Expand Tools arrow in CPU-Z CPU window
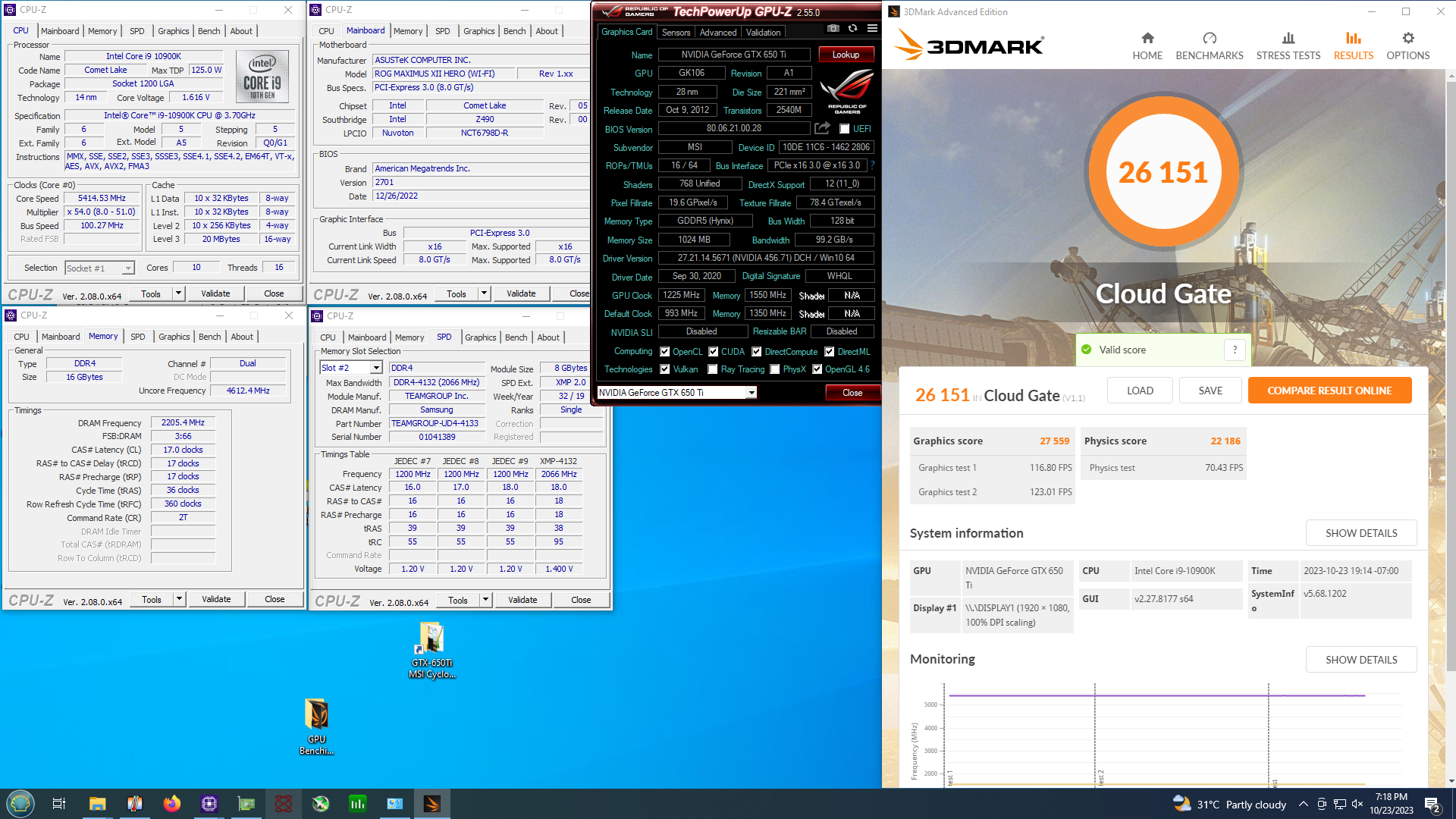The image size is (1456, 819). (179, 293)
